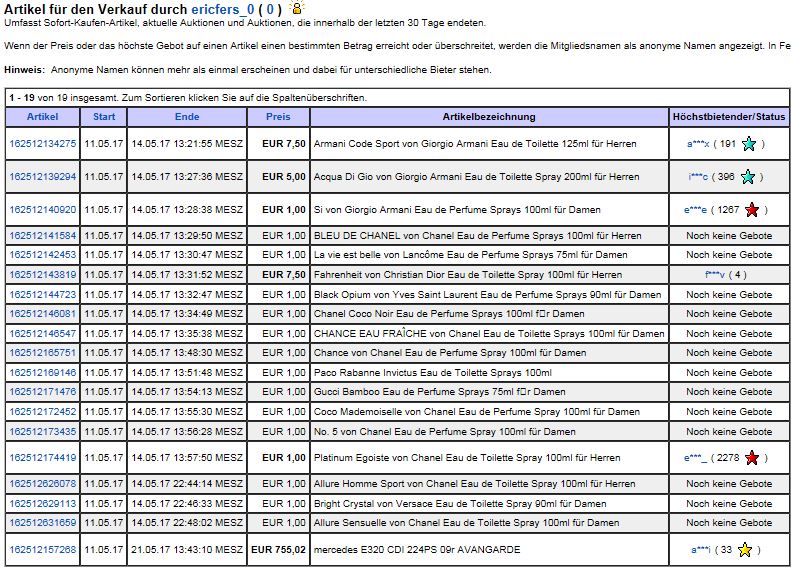Open item 162512157268

click(x=43, y=550)
